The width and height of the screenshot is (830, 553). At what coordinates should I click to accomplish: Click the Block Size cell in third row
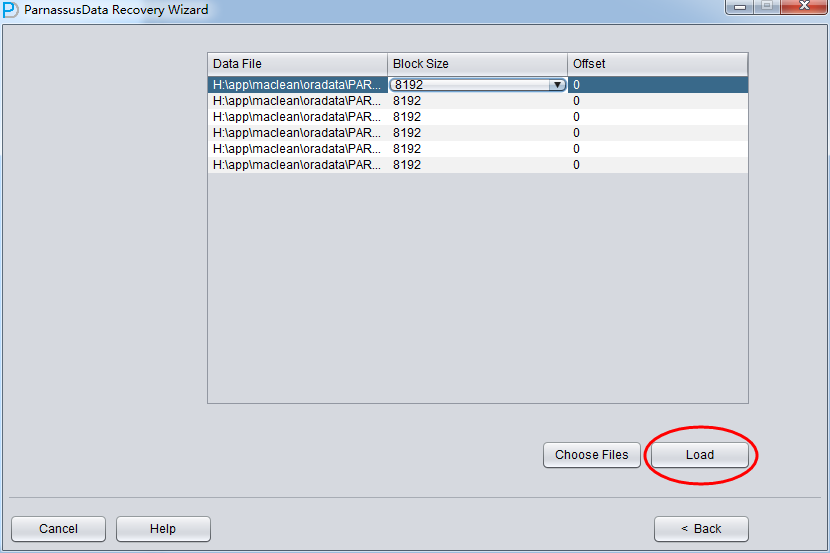[x=477, y=117]
